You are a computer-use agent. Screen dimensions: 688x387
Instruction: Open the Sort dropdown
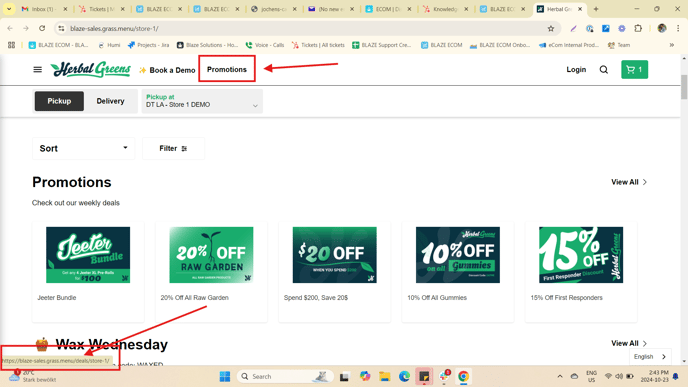pyautogui.click(x=83, y=148)
